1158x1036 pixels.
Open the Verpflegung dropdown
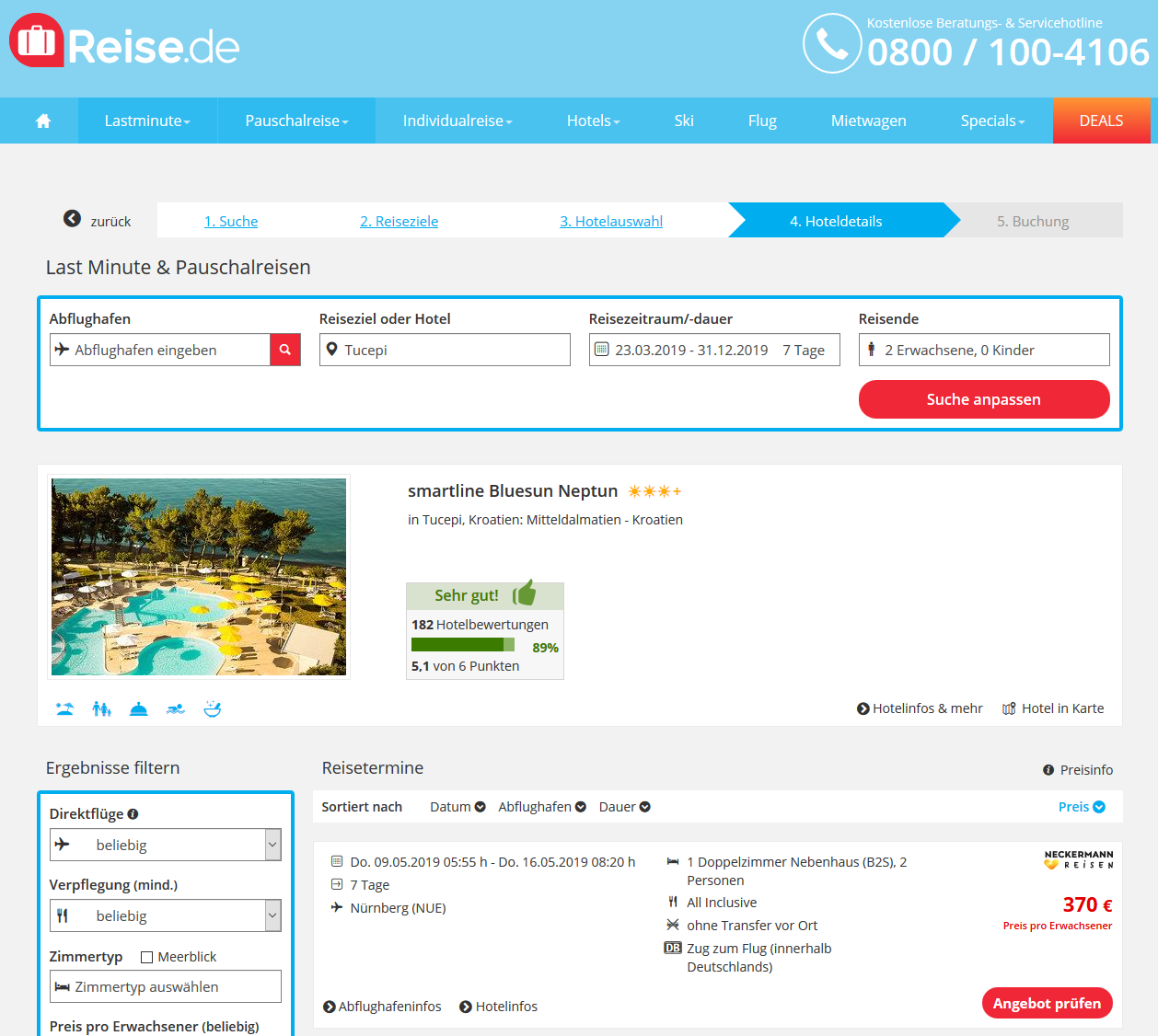166,915
